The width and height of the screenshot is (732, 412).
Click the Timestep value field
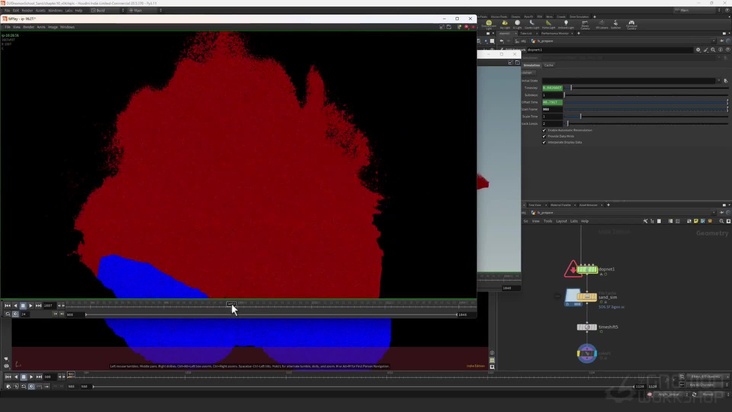pyautogui.click(x=553, y=88)
